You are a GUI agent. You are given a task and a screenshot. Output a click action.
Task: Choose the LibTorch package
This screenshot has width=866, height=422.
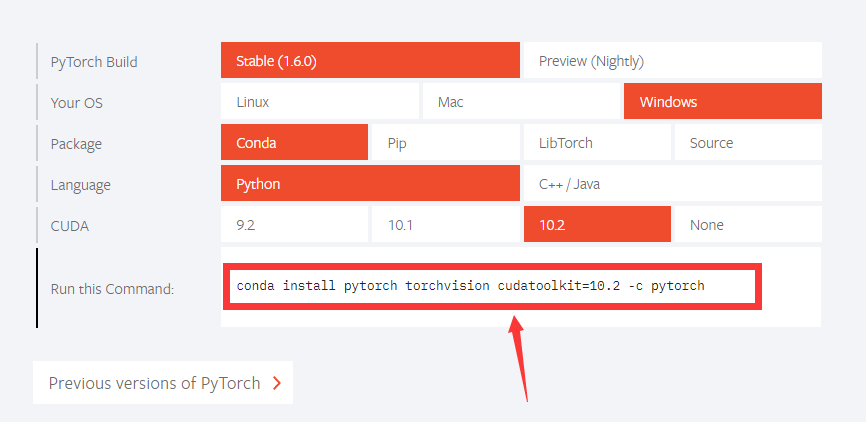596,143
